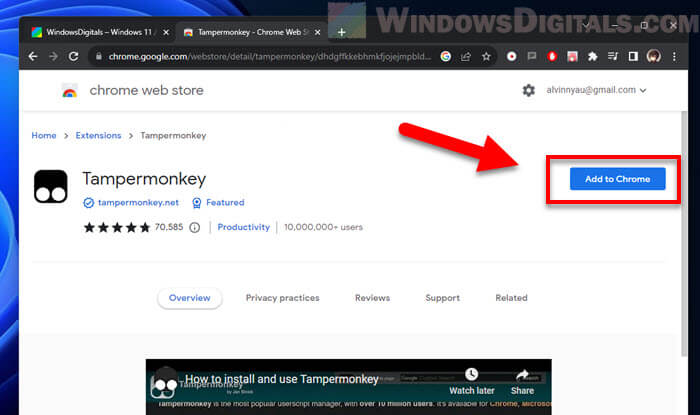Play the How to install Tampermonkey video
The height and width of the screenshot is (415, 700).
pyautogui.click(x=348, y=387)
